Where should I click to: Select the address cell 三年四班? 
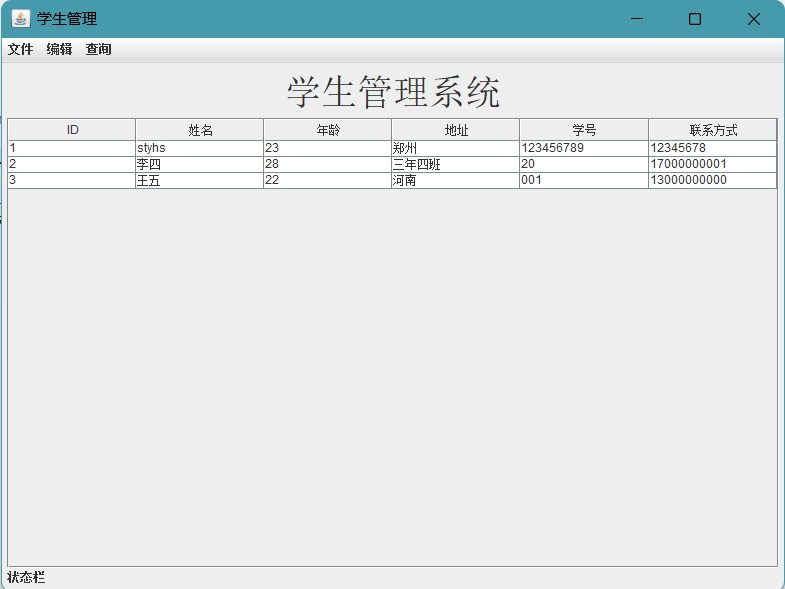coord(456,164)
